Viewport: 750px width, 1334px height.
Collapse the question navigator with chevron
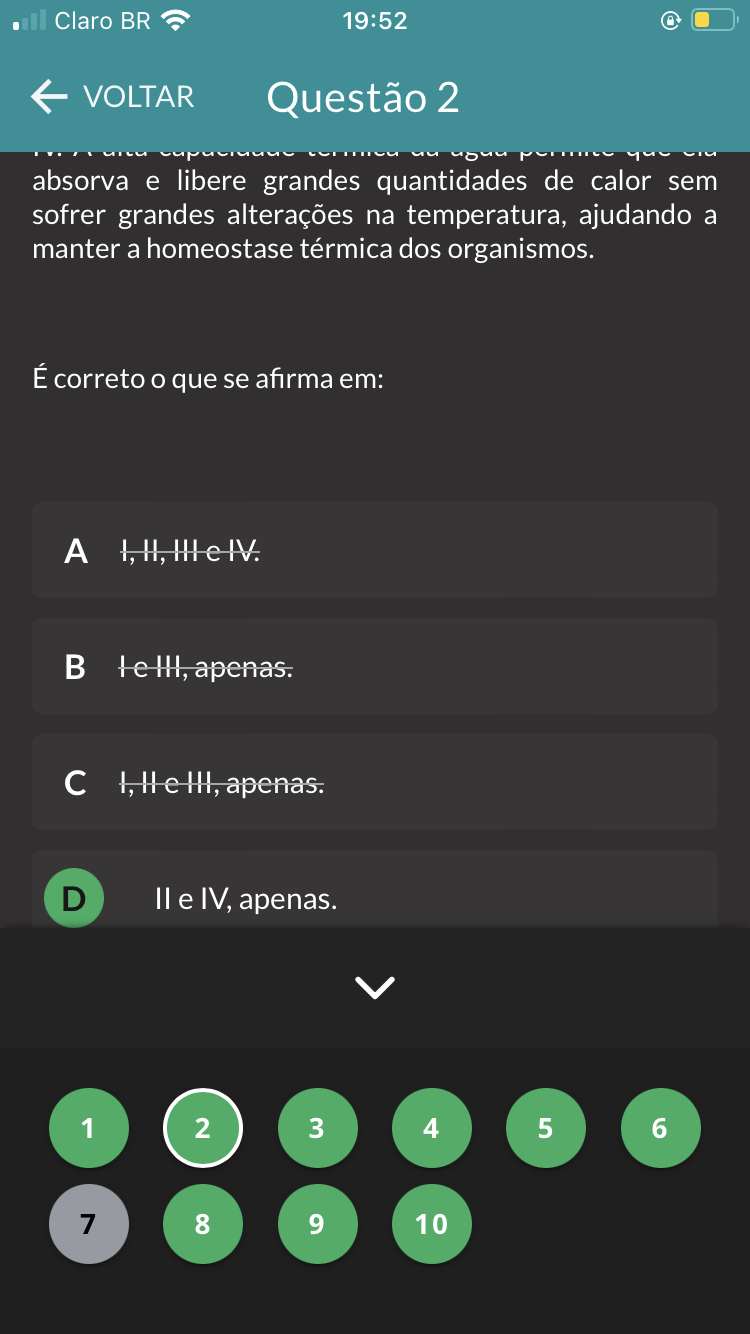(375, 987)
